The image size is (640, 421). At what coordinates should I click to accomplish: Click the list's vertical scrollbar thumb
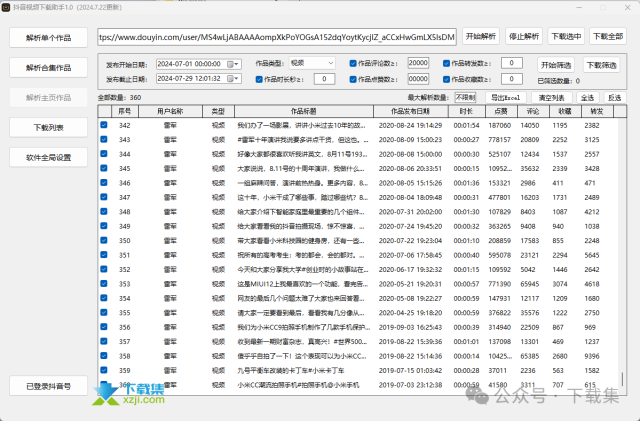click(x=622, y=379)
